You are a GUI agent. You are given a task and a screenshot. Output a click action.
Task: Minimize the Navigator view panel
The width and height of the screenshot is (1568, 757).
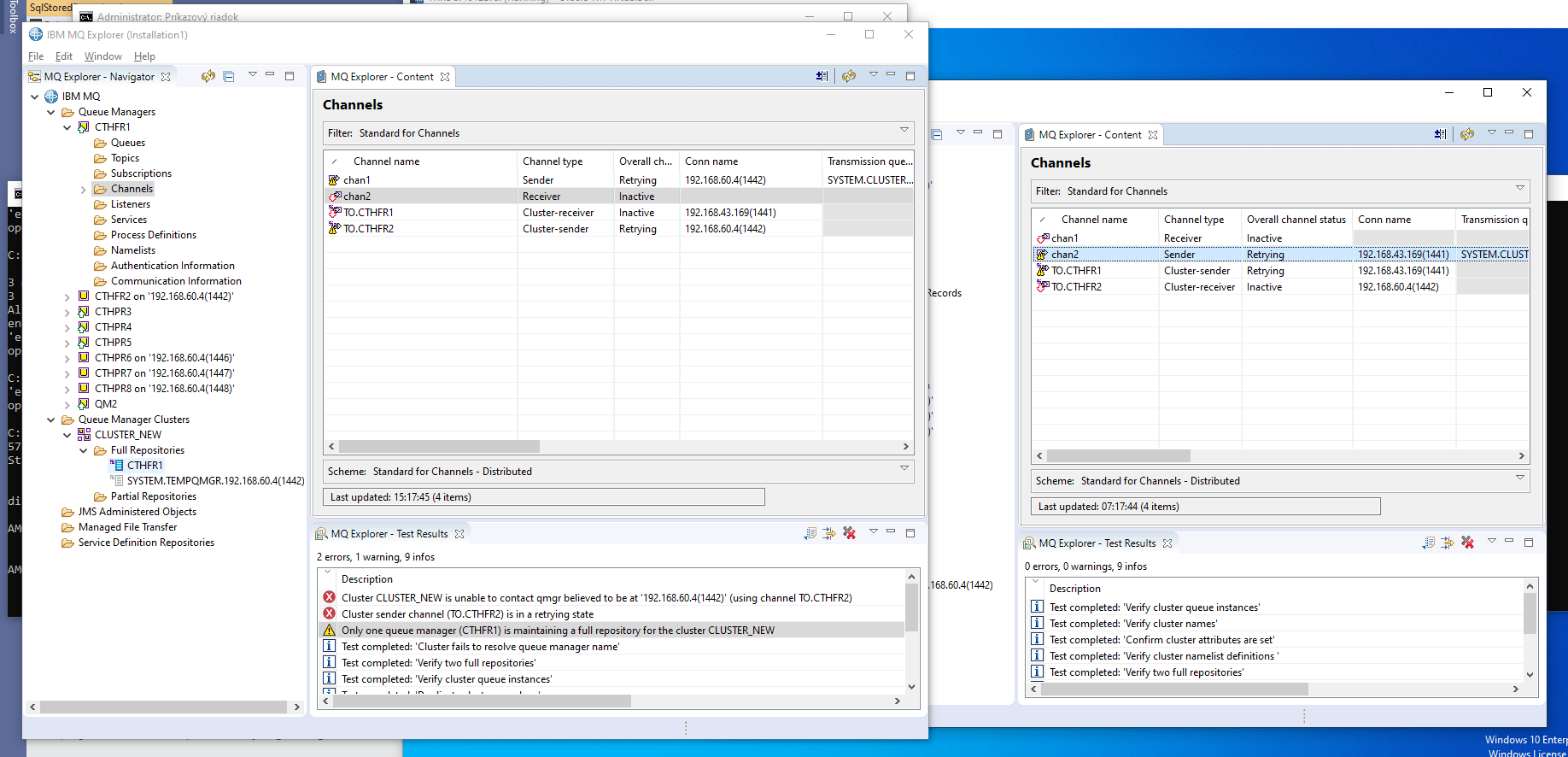tap(270, 75)
